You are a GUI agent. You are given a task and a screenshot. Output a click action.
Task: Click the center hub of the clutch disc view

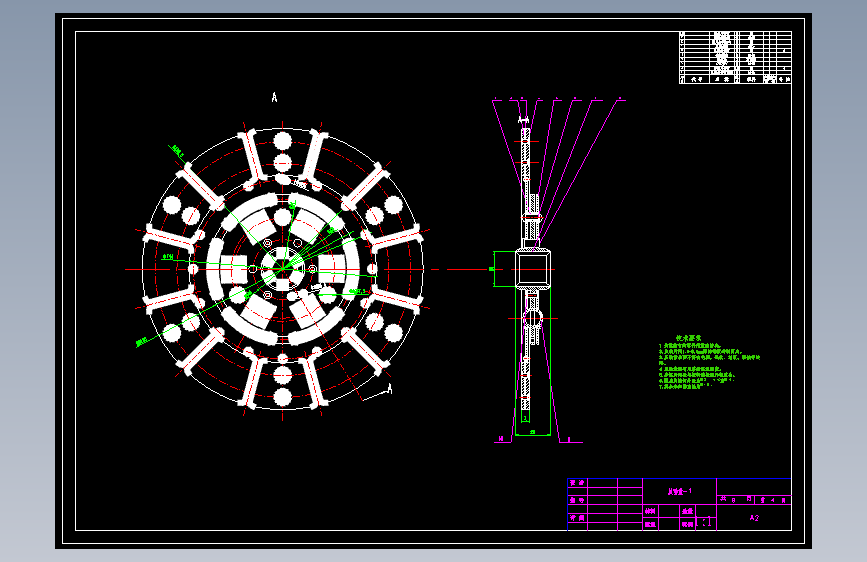tap(283, 269)
